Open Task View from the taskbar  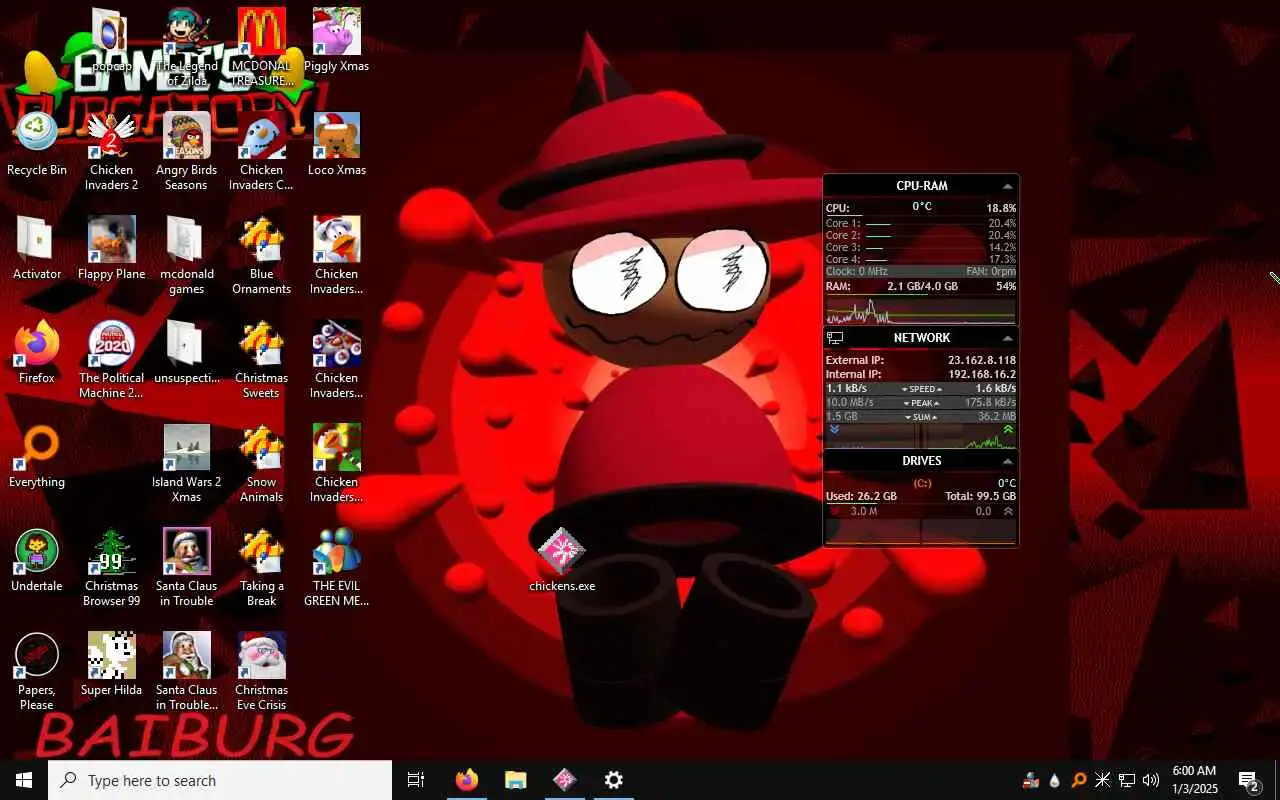(x=416, y=780)
